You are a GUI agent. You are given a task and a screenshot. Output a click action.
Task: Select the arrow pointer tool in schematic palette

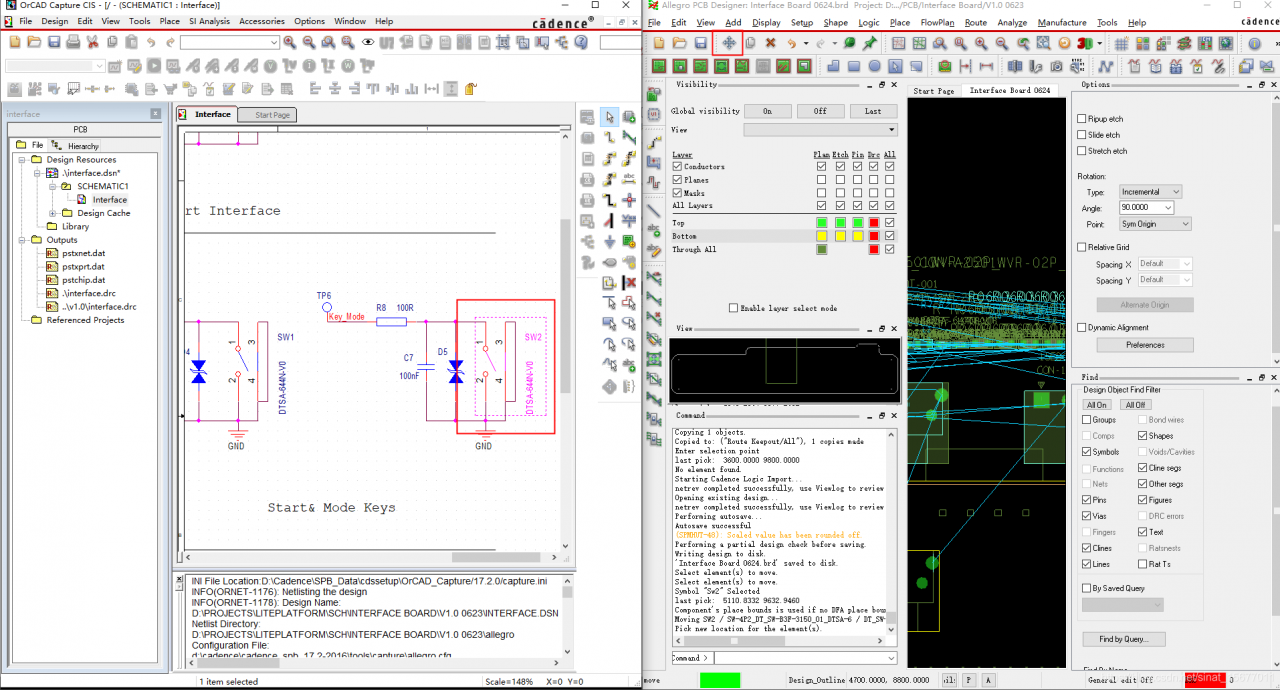point(609,117)
